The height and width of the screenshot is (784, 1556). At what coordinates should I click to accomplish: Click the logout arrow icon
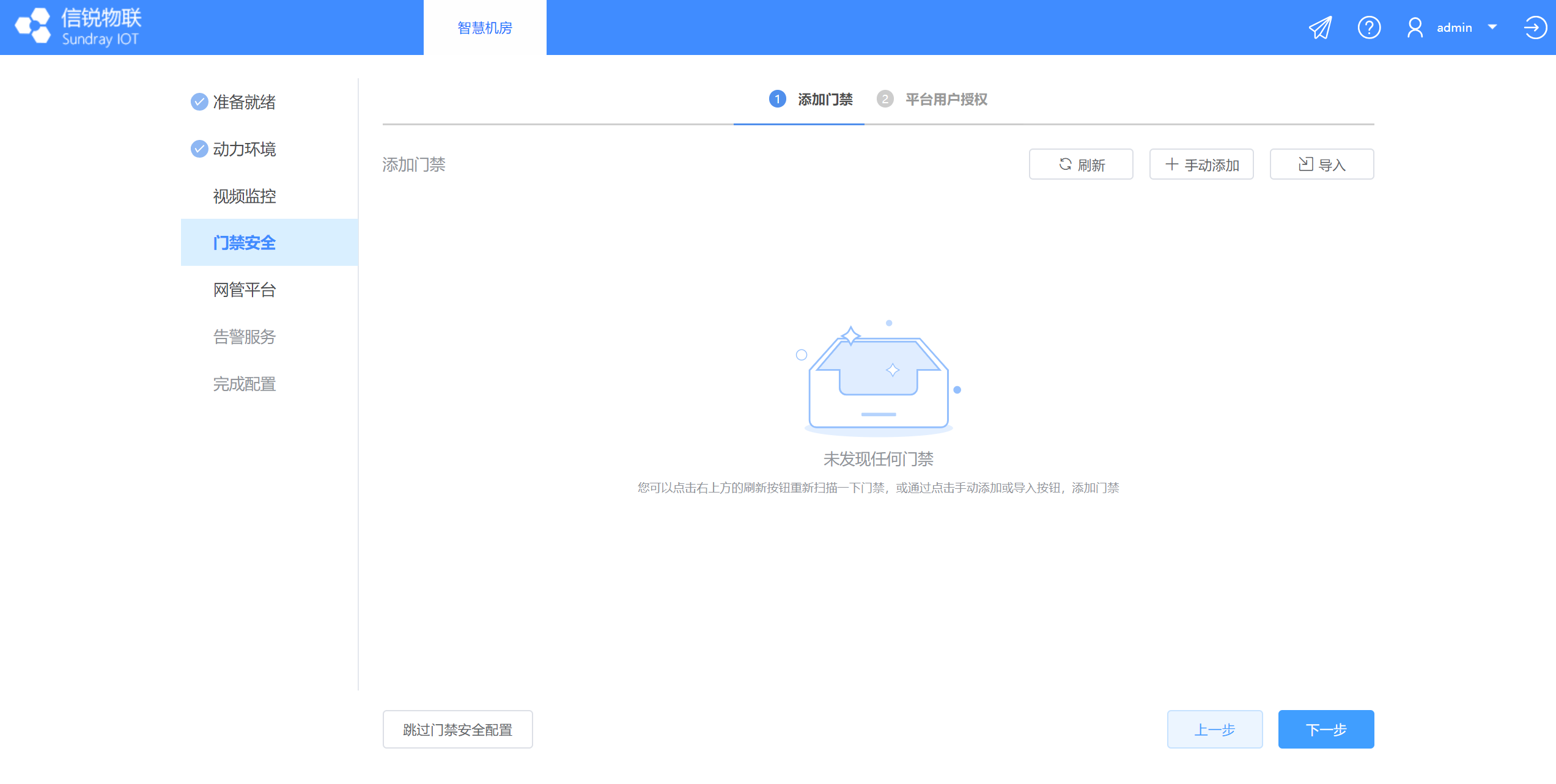(1535, 27)
